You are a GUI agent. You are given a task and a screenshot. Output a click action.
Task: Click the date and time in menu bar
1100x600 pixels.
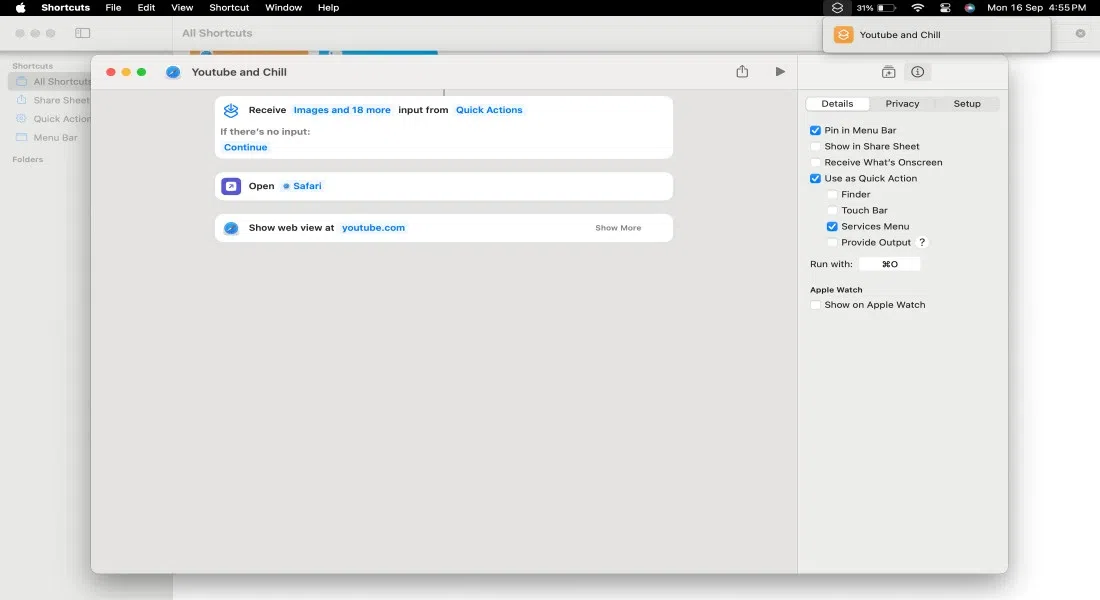(1036, 8)
